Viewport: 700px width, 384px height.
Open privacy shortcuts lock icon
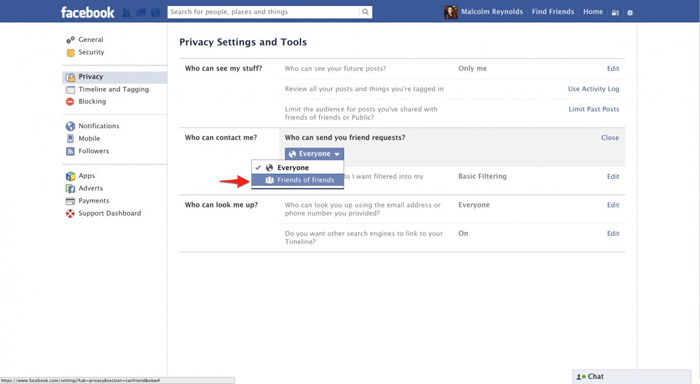[615, 13]
